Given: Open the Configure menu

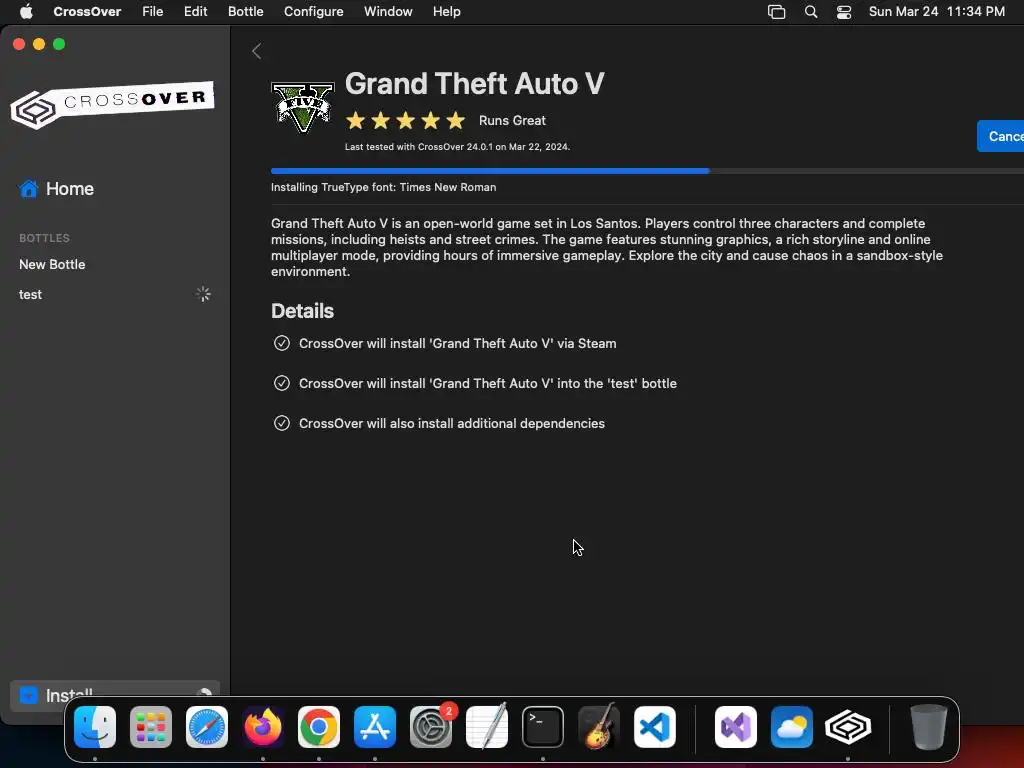Looking at the screenshot, I should (x=313, y=11).
